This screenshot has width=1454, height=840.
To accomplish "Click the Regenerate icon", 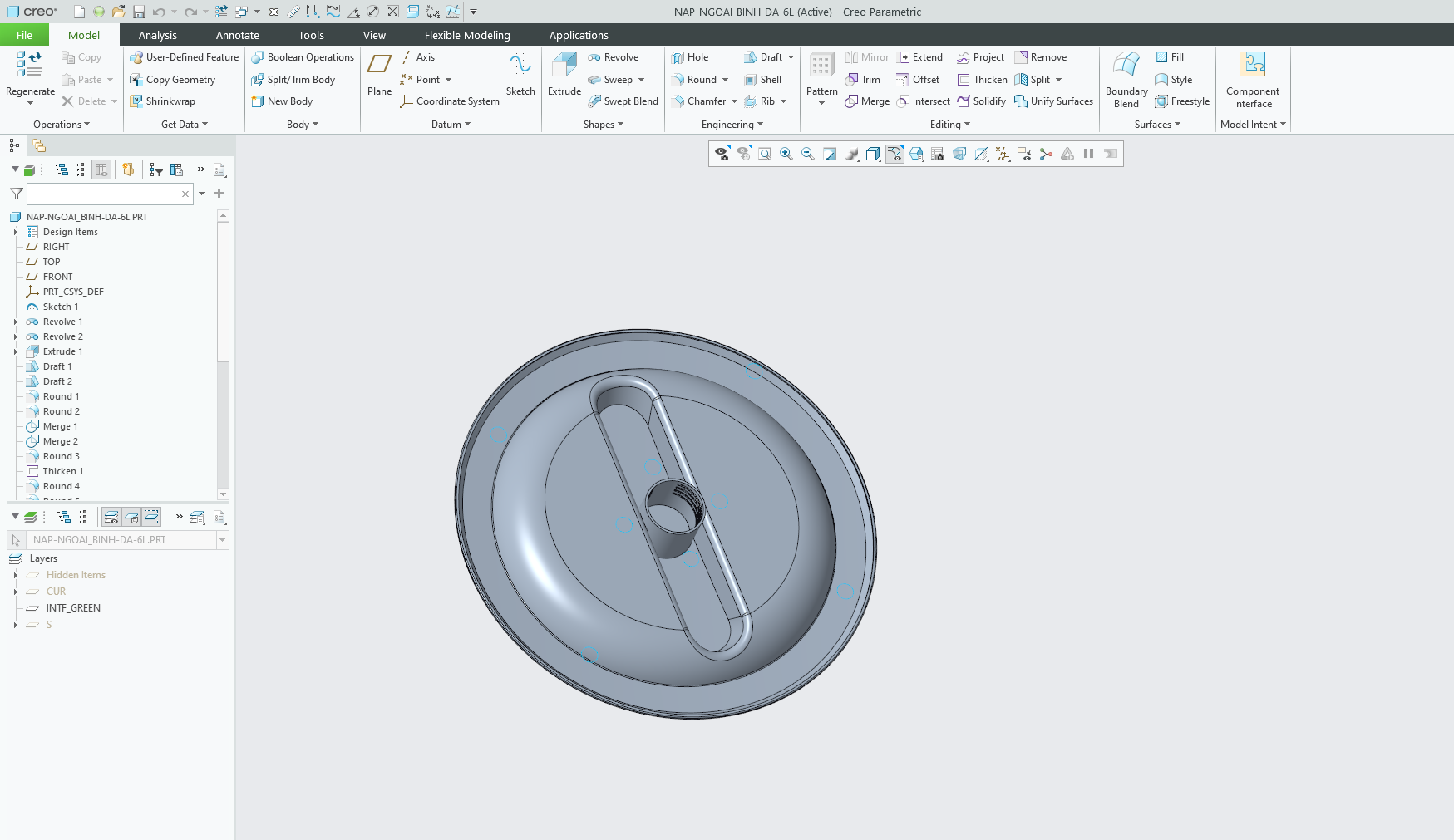I will click(x=30, y=66).
